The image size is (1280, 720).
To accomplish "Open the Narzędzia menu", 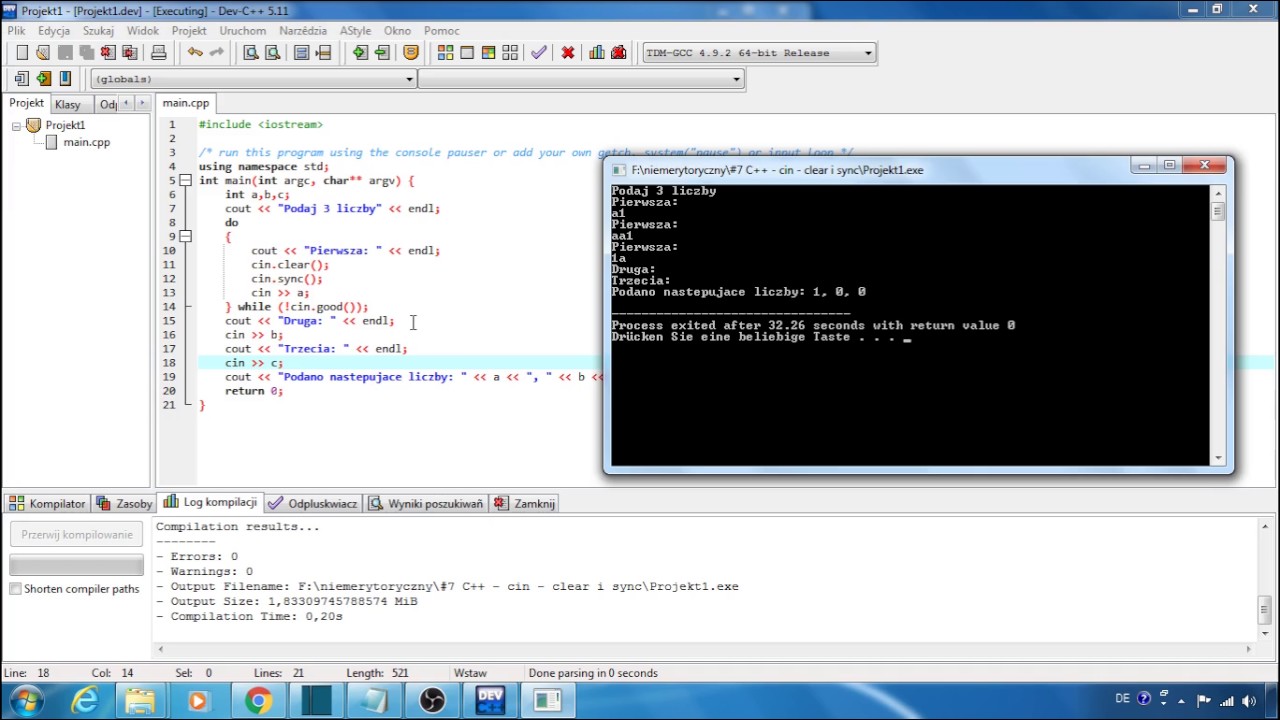I will click(x=303, y=31).
